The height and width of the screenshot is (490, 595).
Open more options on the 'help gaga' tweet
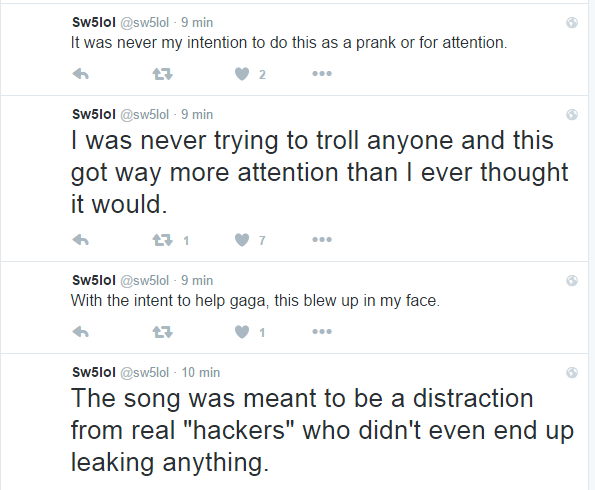click(322, 332)
